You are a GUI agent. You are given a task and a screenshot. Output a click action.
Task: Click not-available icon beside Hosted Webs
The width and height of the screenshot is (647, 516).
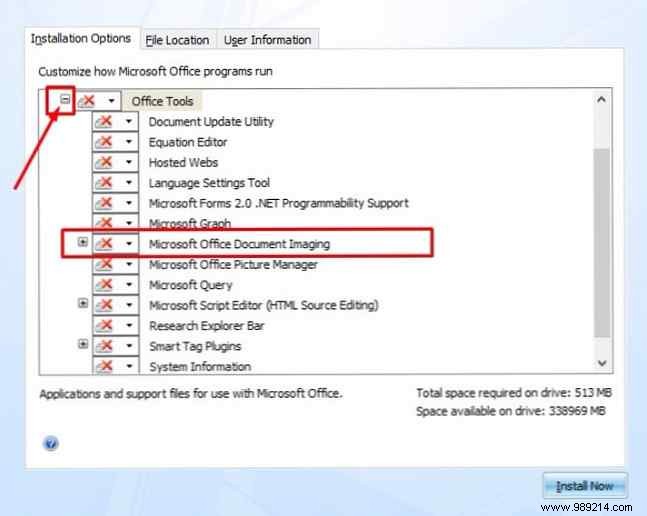(x=104, y=162)
